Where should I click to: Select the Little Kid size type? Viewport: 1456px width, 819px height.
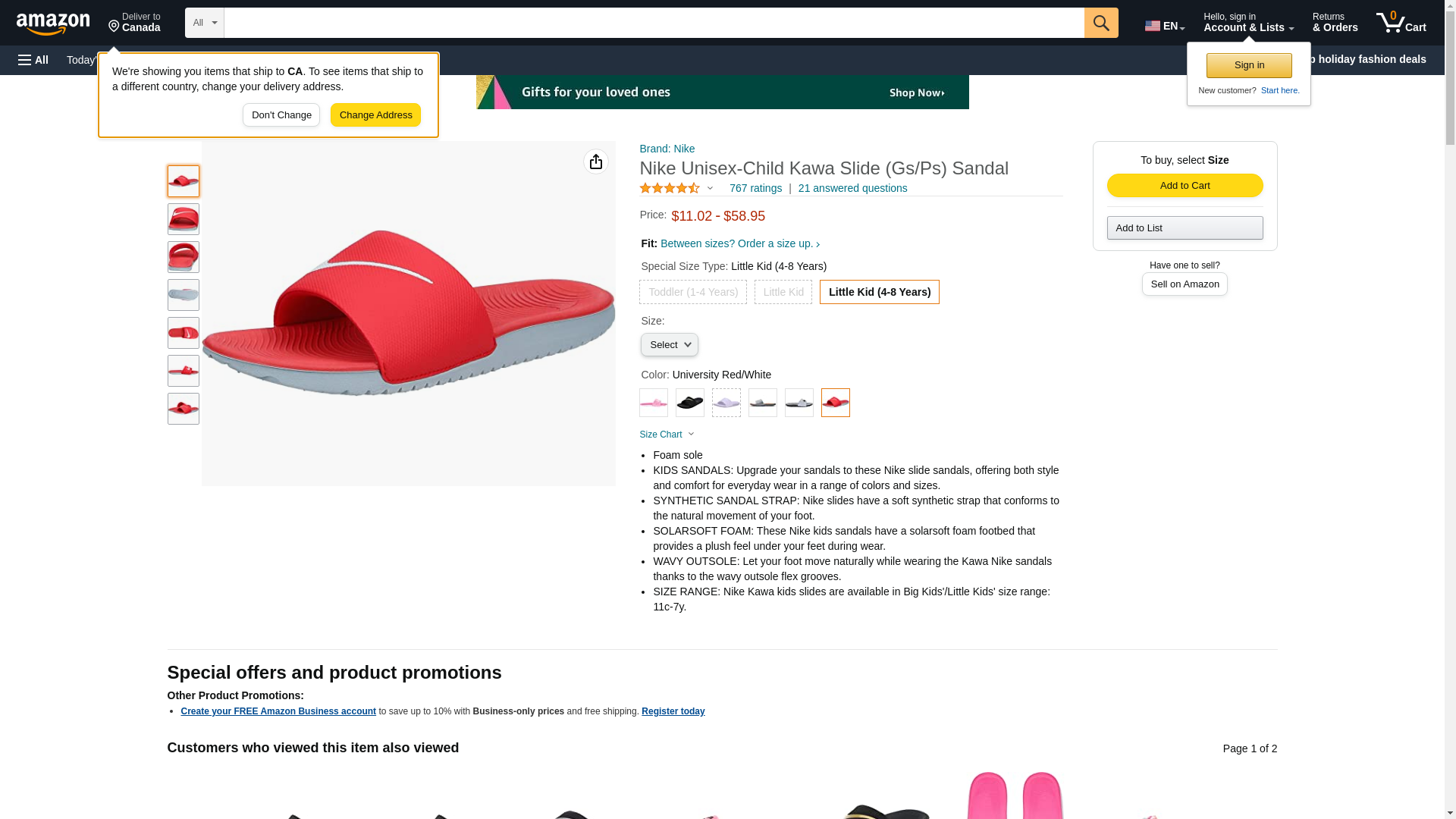783,292
